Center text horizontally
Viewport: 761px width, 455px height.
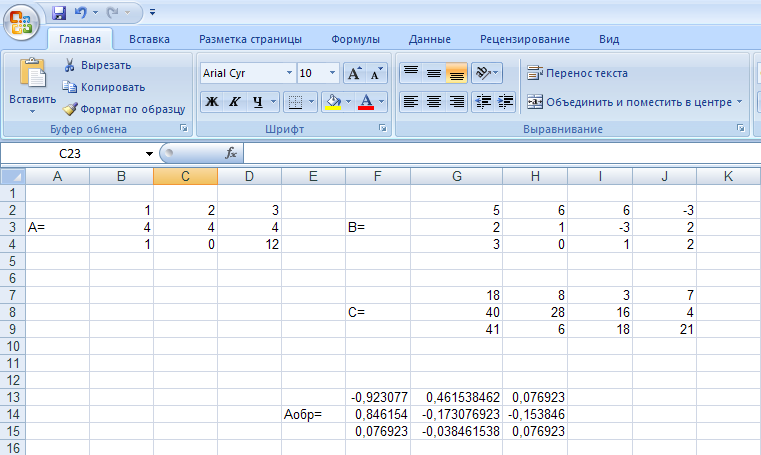[x=434, y=102]
